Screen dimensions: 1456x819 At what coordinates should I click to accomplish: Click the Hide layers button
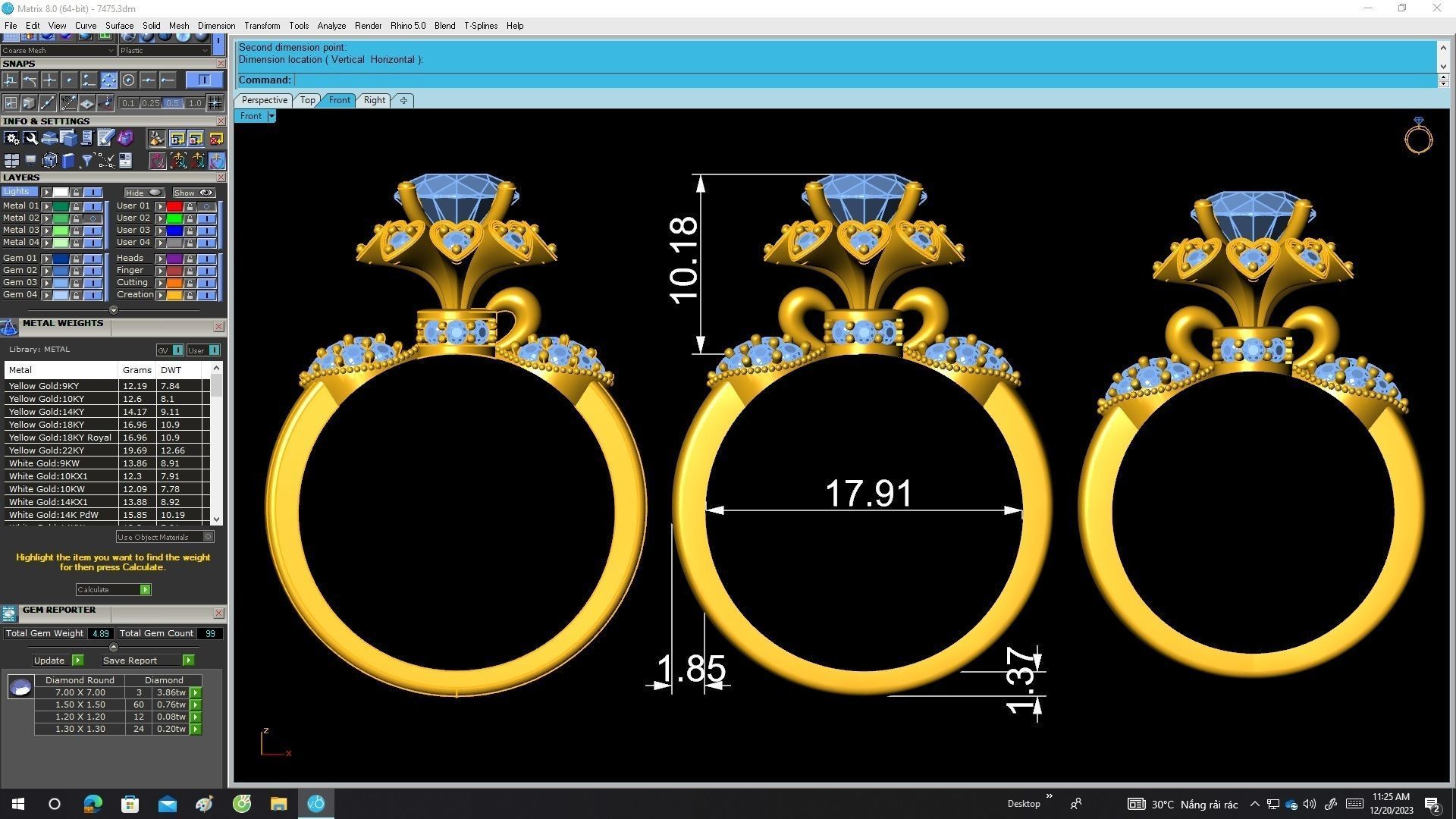pos(144,193)
